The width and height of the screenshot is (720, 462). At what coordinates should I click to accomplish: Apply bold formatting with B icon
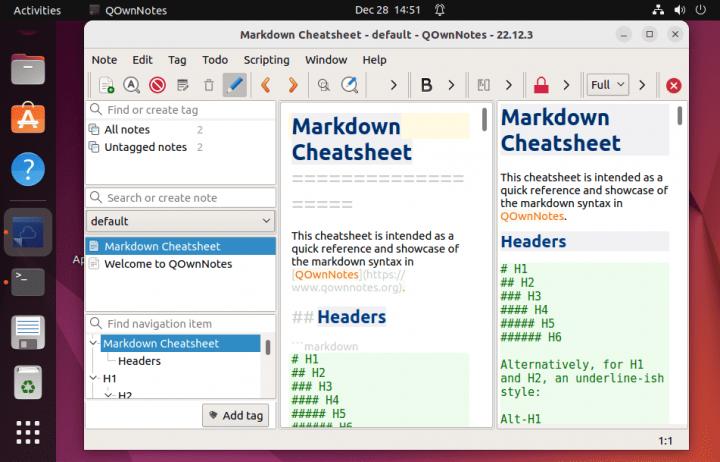coord(426,85)
